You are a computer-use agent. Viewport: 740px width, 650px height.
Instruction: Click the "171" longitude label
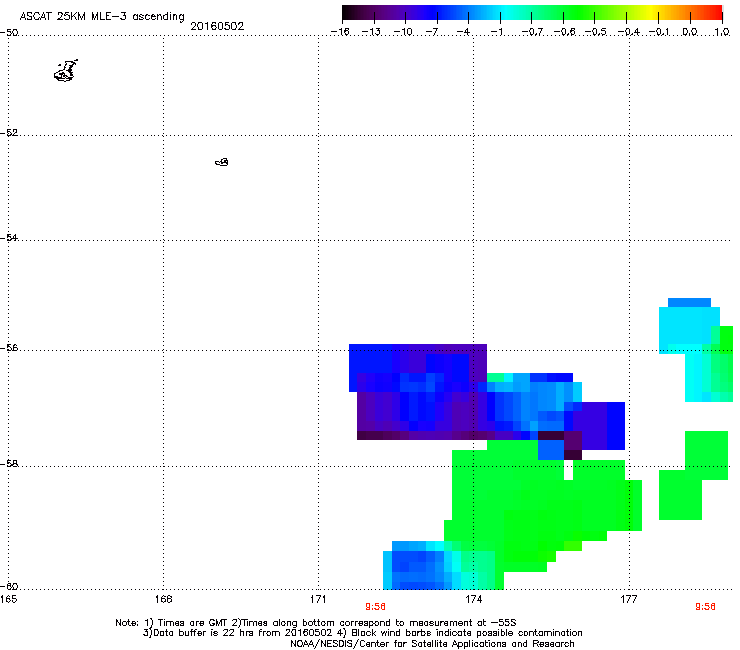(x=319, y=599)
